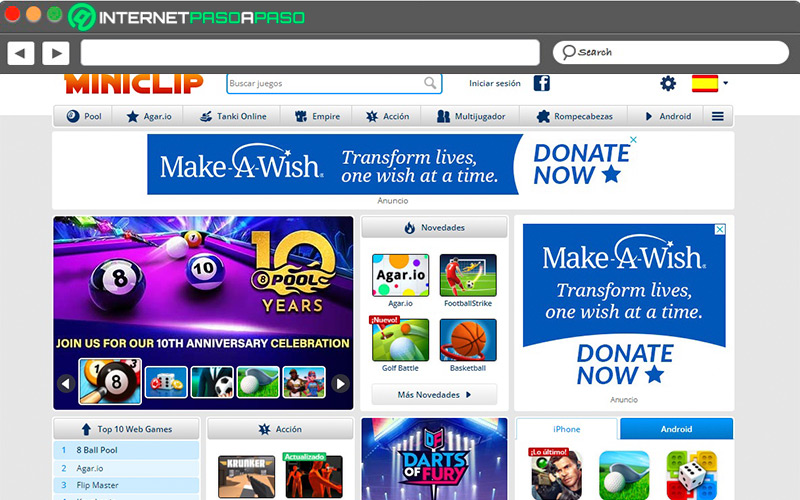The height and width of the screenshot is (500, 800).
Task: Open the Agar.io game icon in Novedades
Action: [x=401, y=276]
